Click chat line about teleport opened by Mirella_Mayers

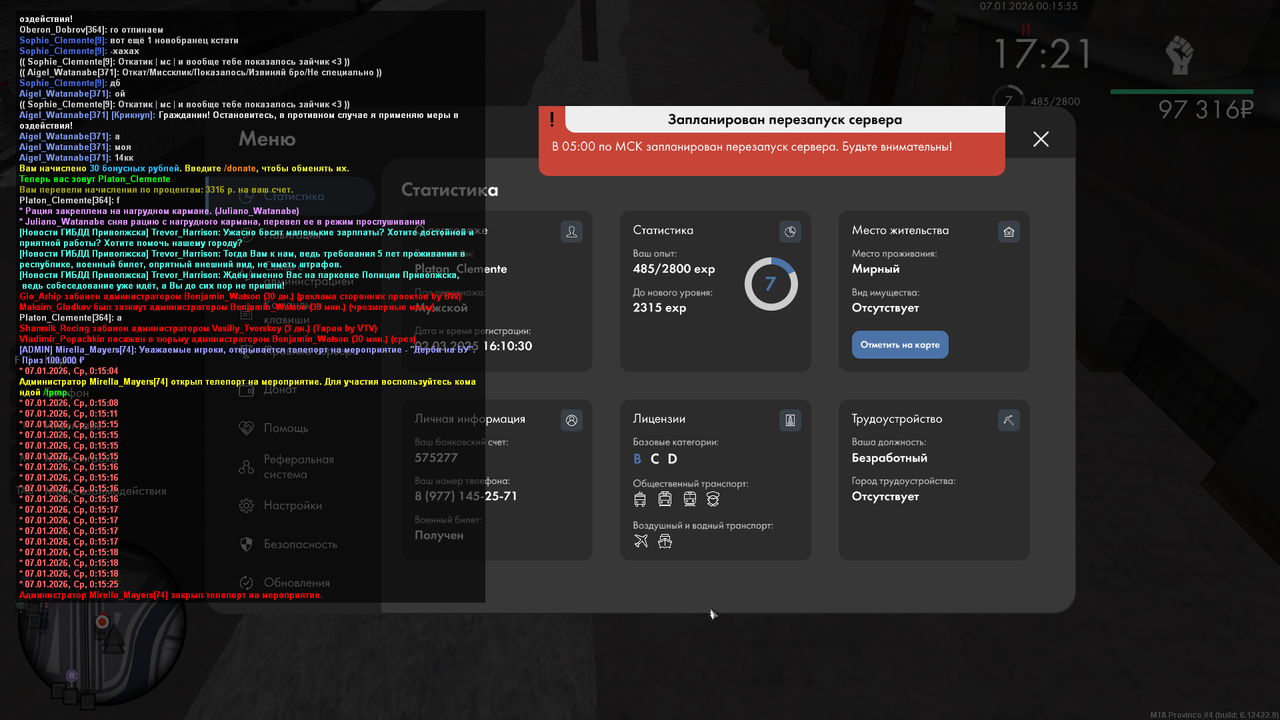click(x=246, y=387)
